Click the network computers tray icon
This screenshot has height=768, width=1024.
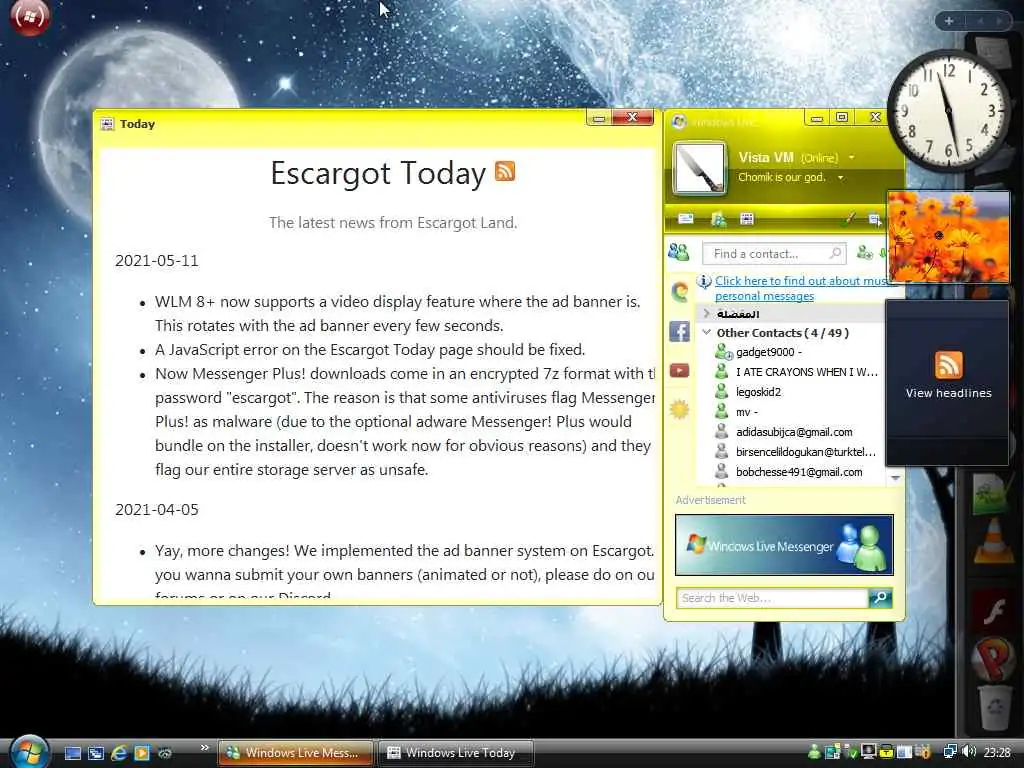pos(950,752)
